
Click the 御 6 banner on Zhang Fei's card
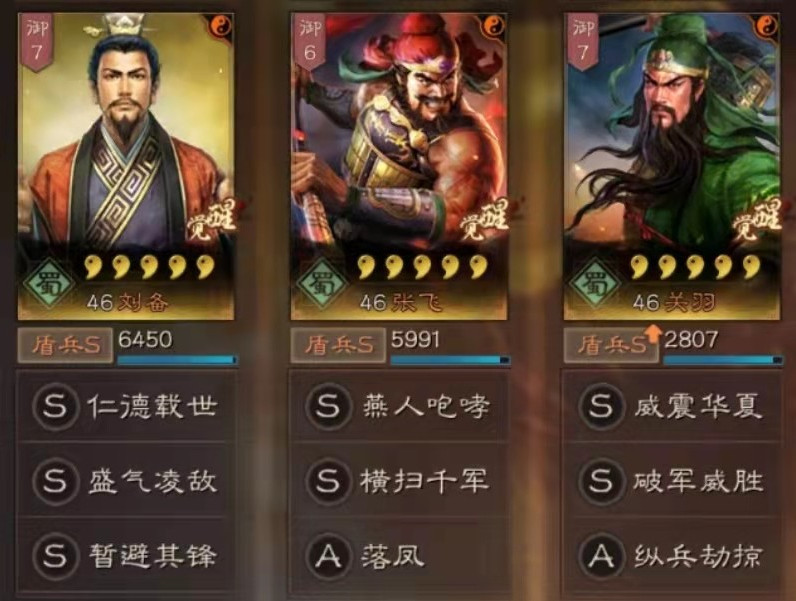[x=310, y=42]
